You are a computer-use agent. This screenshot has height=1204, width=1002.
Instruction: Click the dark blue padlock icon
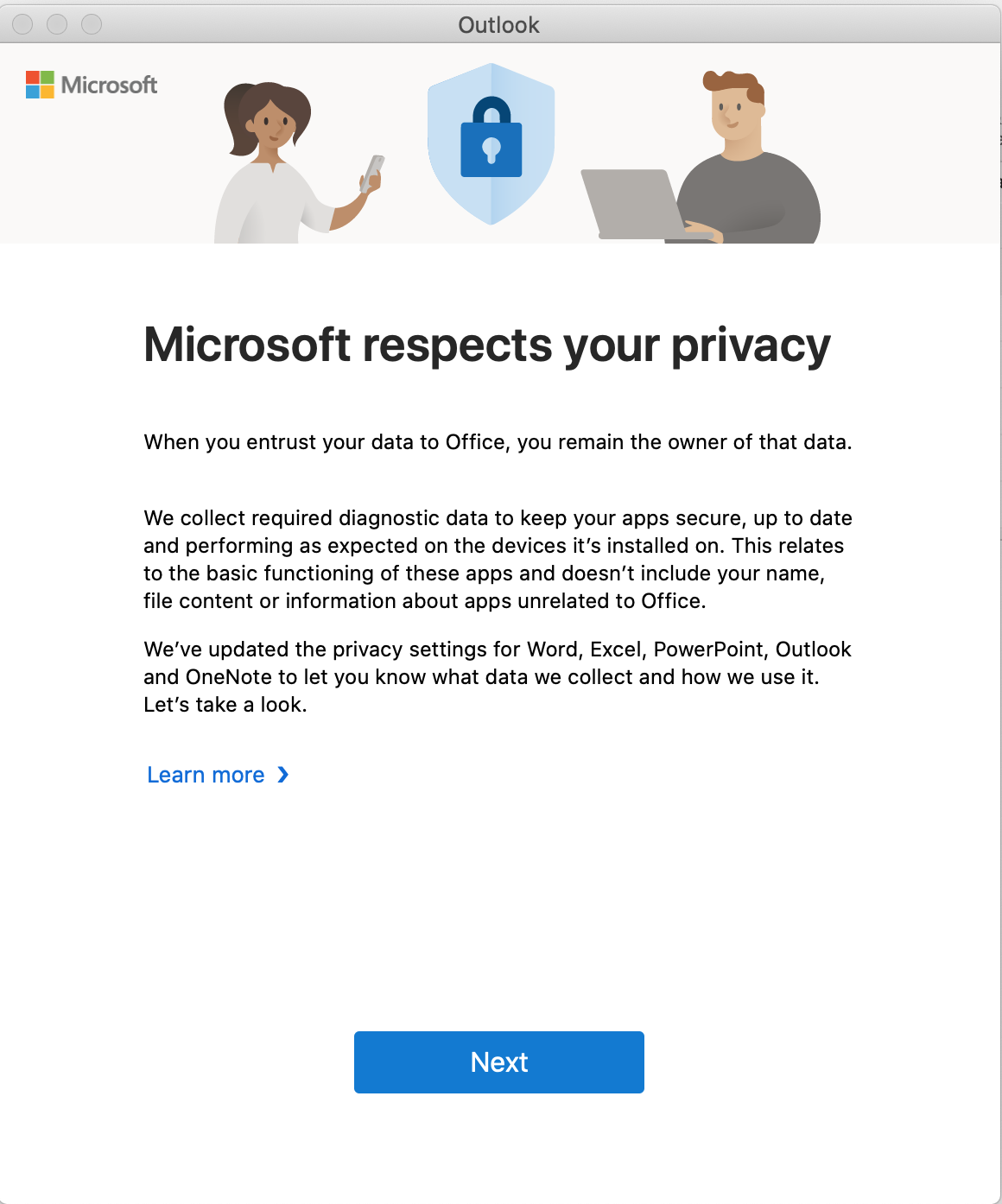491,136
